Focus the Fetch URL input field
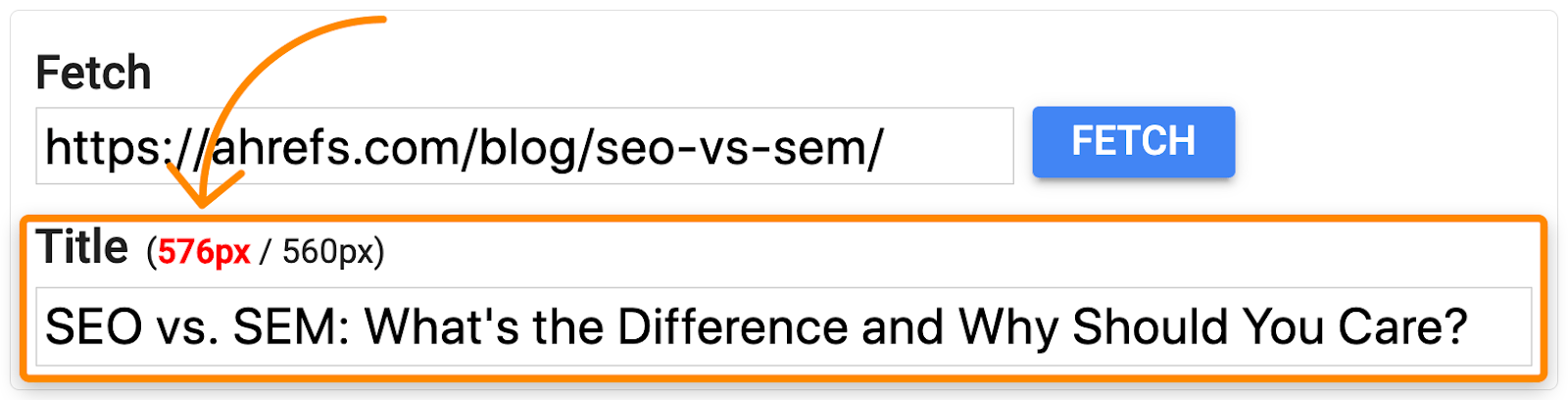Screen dimensions: 1568x400 click(x=524, y=146)
